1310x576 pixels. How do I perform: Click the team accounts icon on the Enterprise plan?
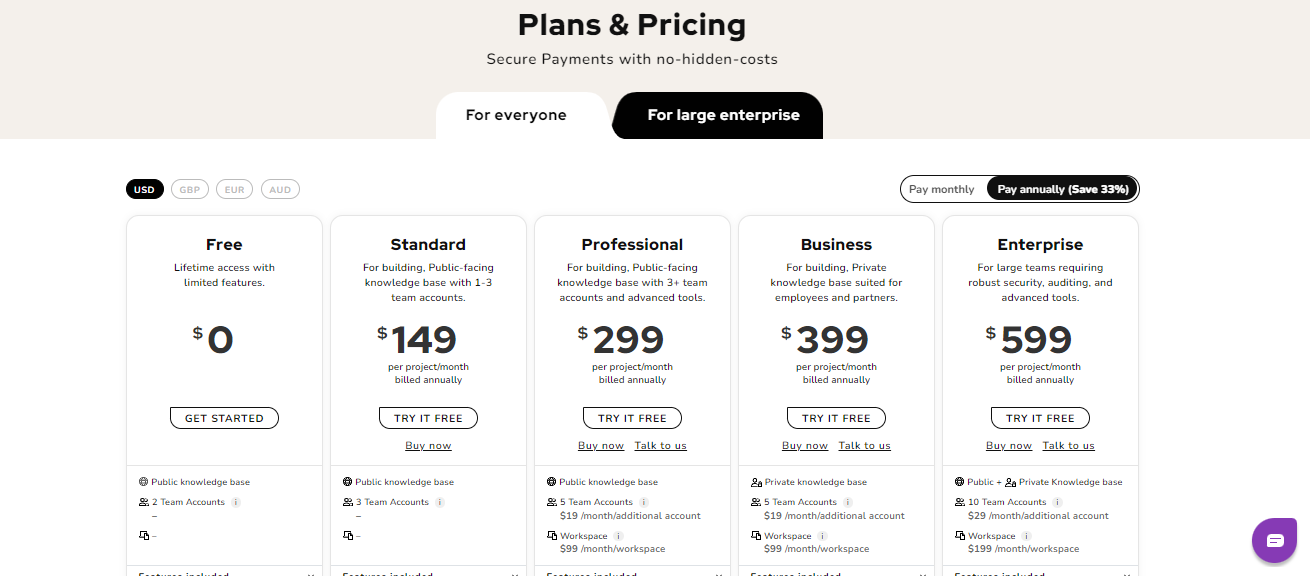[x=958, y=501]
